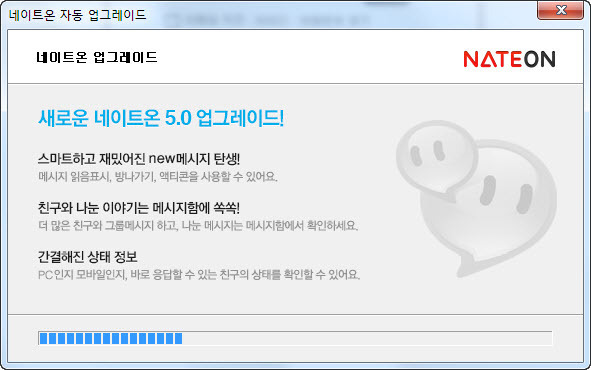Screen dimensions: 591x370
Task: Click the text 스마트하고 재밌어진 new메시지 탄생!
Action: coord(139,159)
